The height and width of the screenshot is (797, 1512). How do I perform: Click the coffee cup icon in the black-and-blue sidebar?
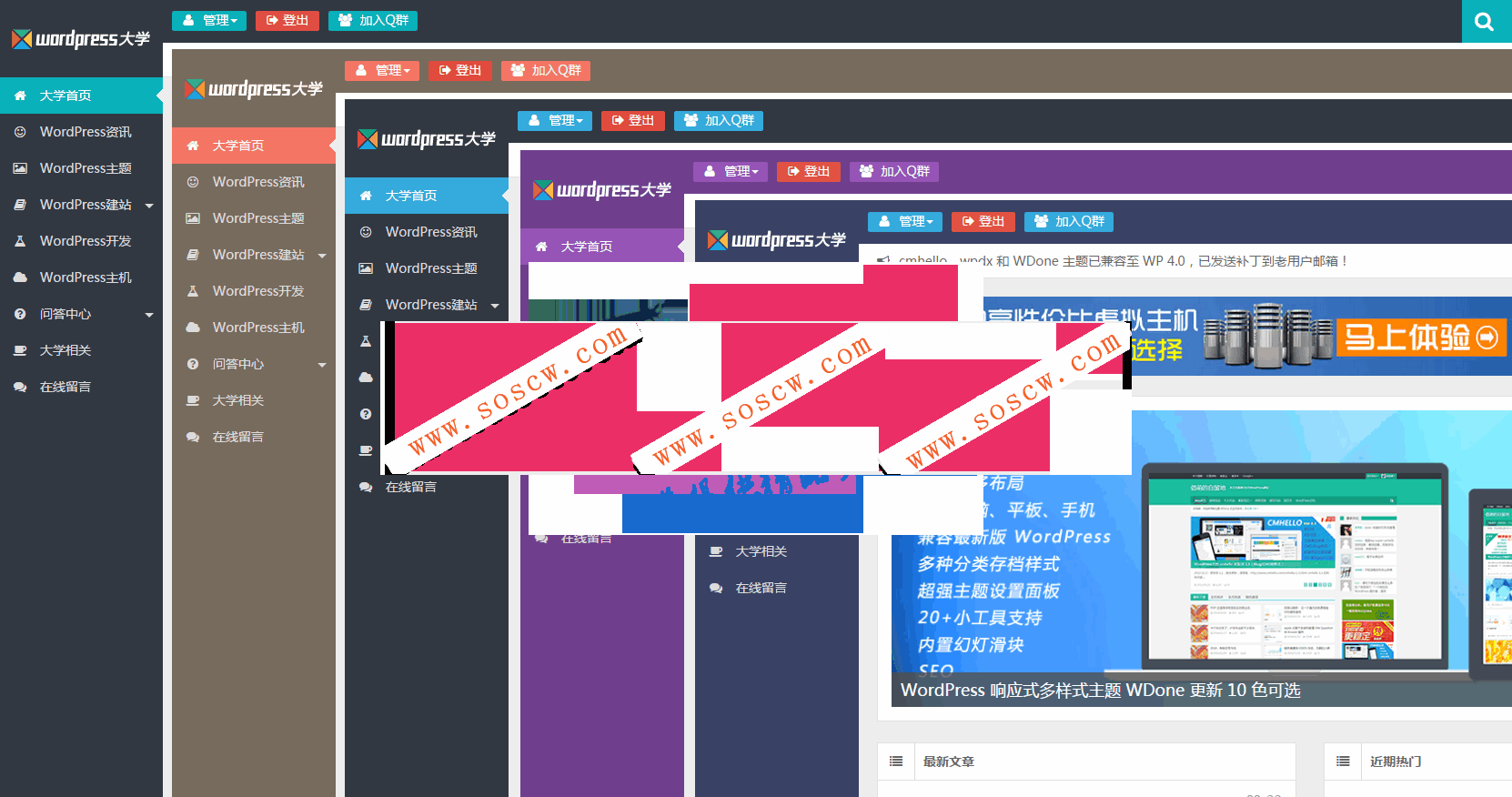(366, 450)
